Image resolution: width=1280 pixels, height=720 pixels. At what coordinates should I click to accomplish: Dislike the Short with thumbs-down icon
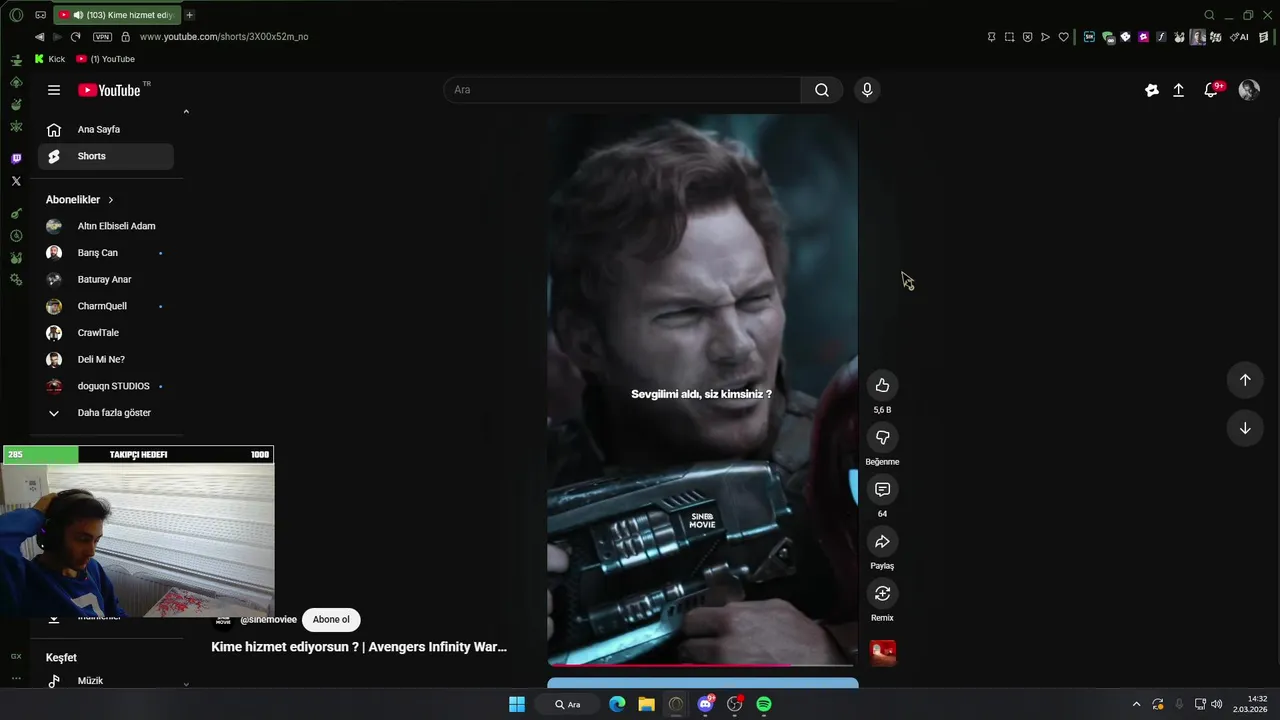click(x=882, y=437)
